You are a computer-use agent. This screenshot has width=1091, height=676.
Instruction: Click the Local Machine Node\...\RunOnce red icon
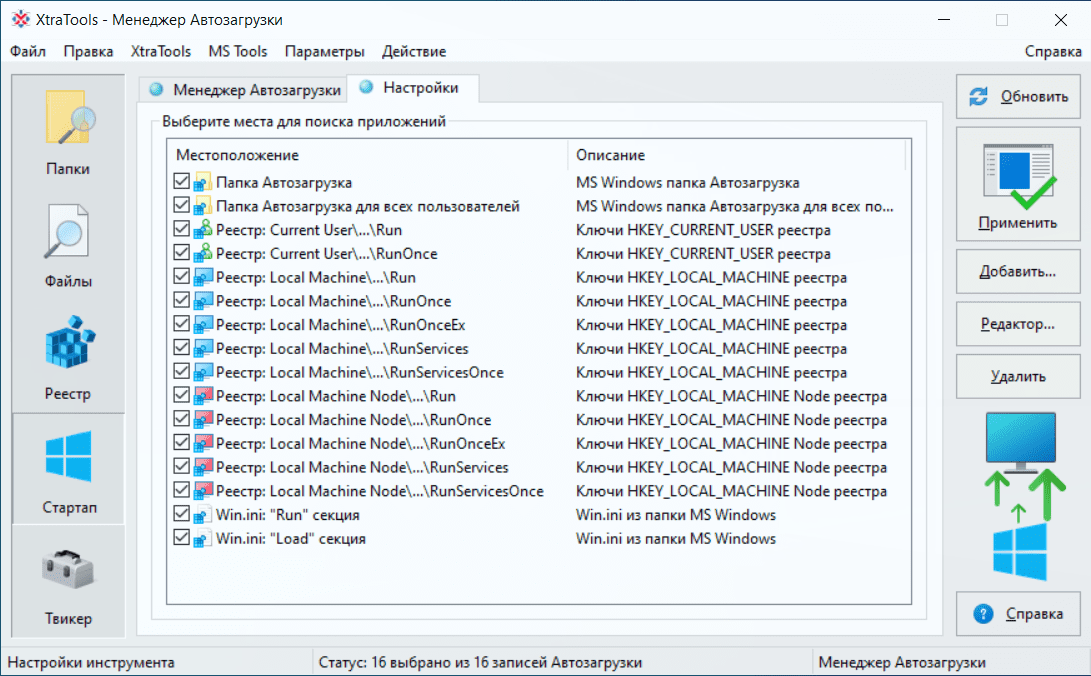coord(202,419)
